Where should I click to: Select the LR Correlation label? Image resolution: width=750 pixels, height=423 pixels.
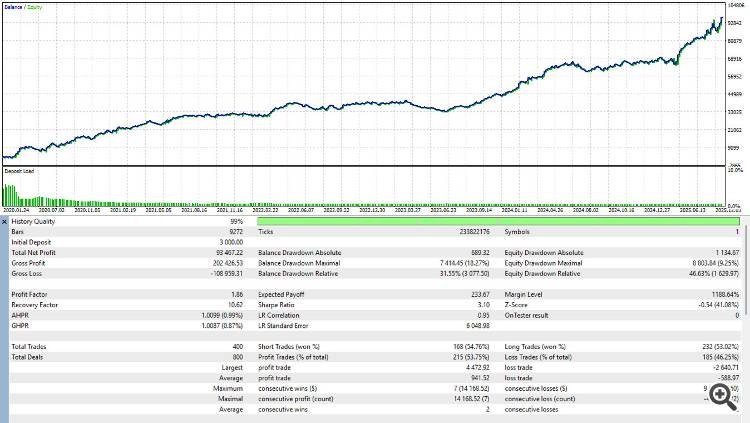[x=278, y=315]
